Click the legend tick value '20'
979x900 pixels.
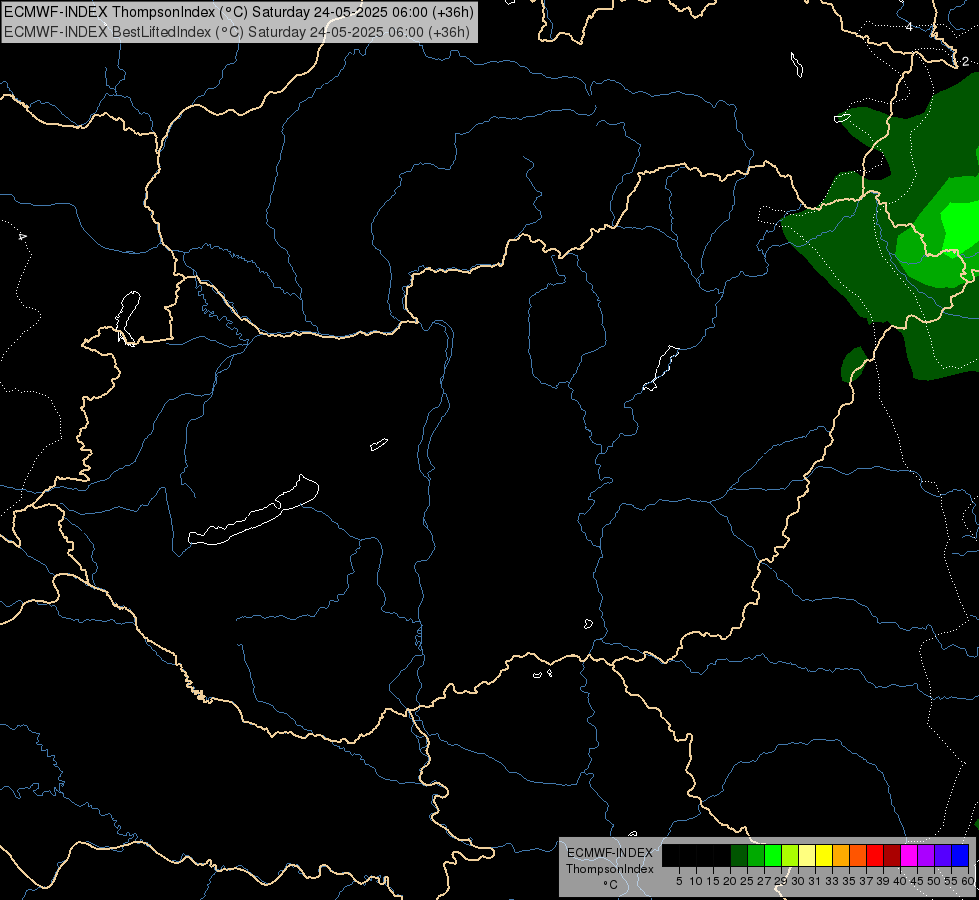pos(731,881)
